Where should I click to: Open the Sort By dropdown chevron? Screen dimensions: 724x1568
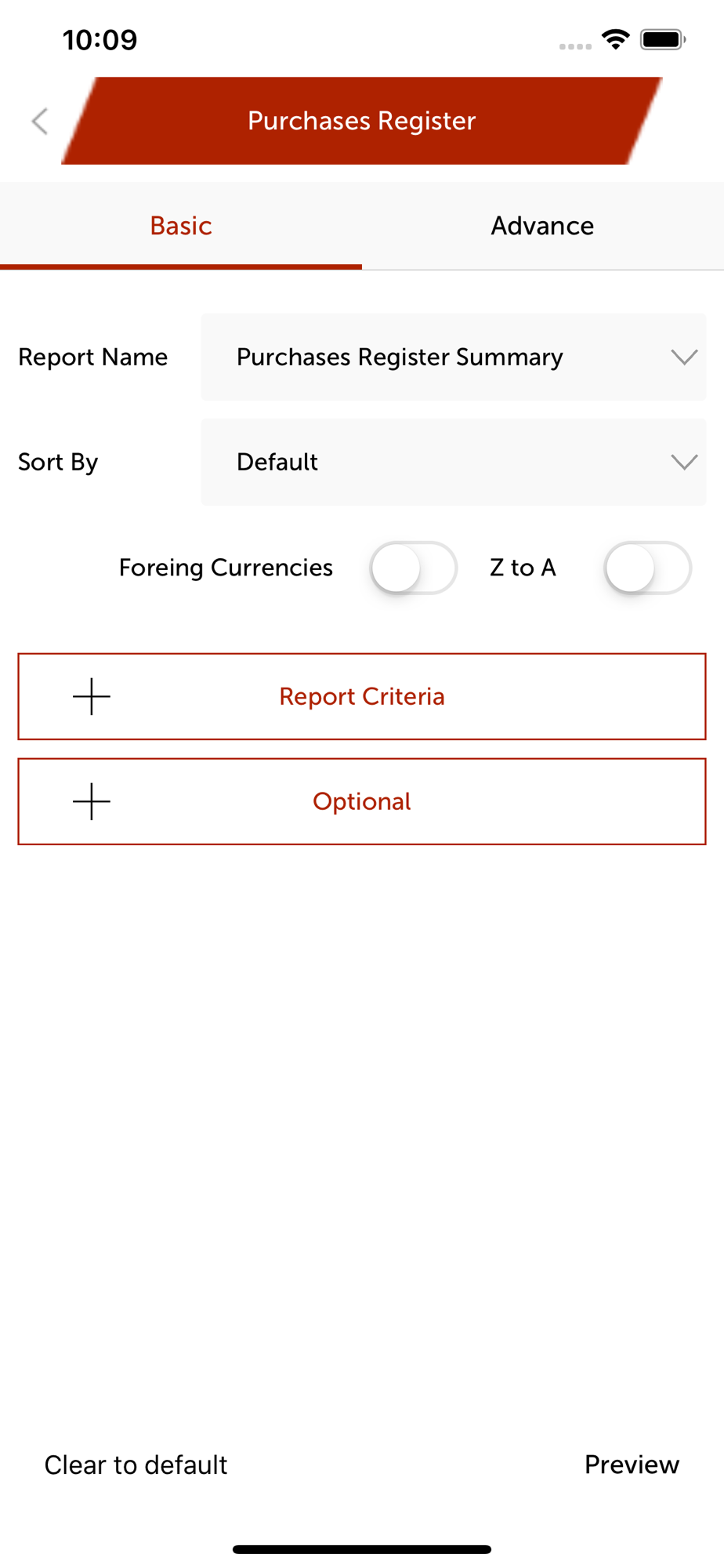click(684, 463)
